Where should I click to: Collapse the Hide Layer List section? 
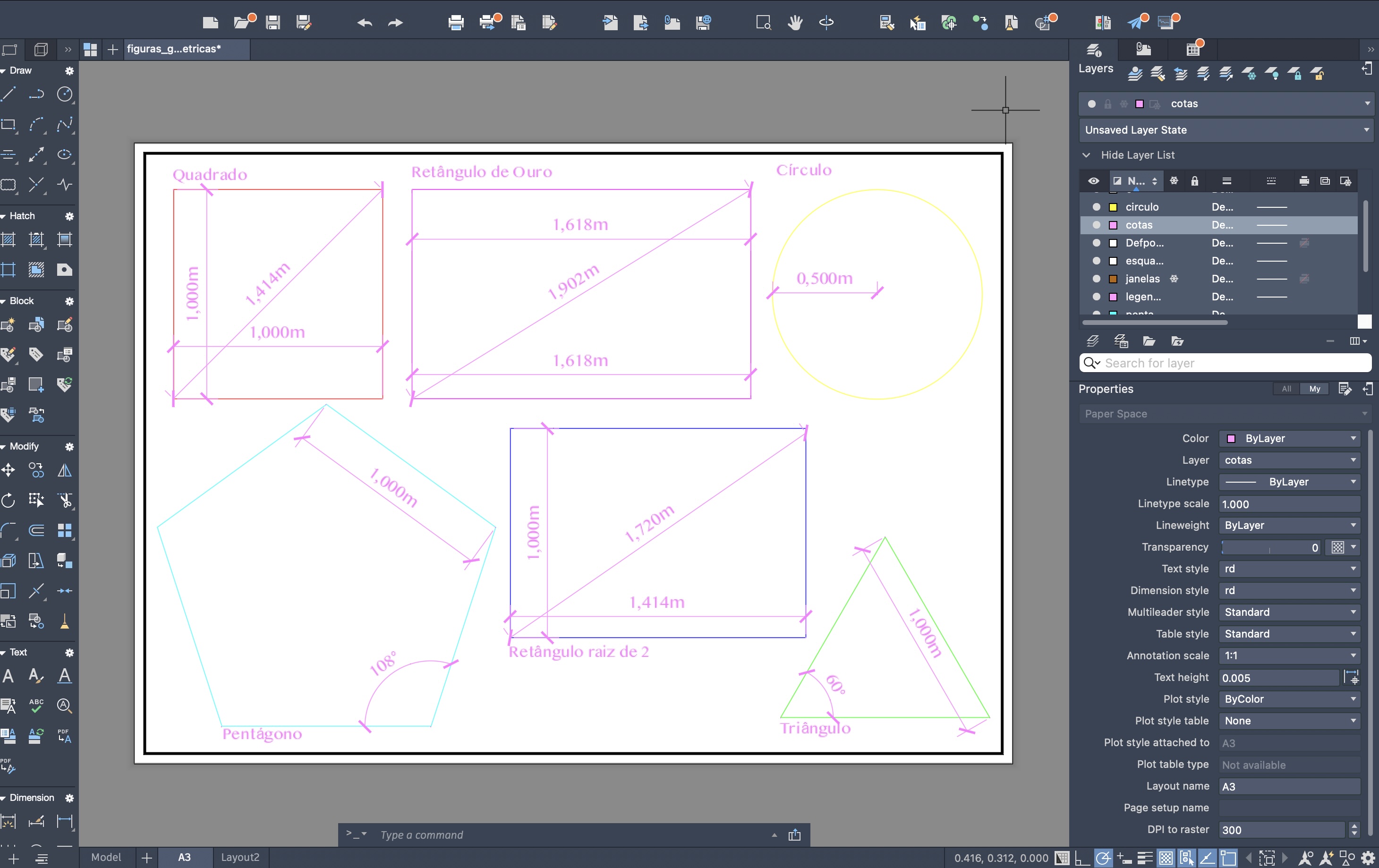click(x=1086, y=155)
